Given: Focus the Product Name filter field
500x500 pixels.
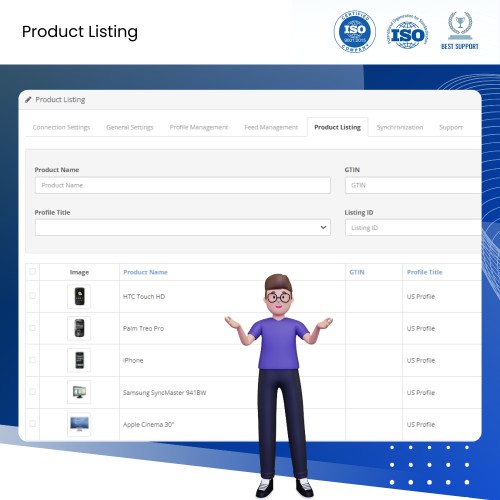Looking at the screenshot, I should point(183,185).
